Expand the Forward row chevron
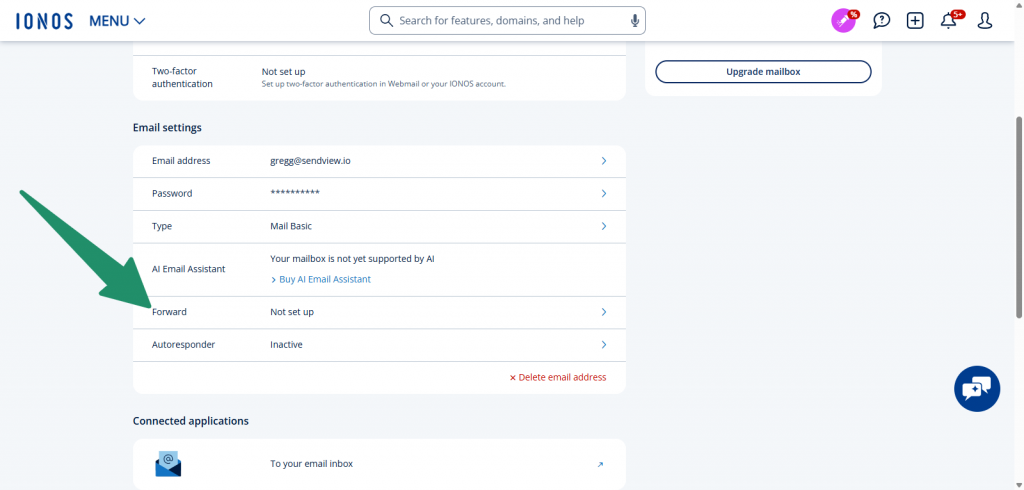 [x=604, y=312]
